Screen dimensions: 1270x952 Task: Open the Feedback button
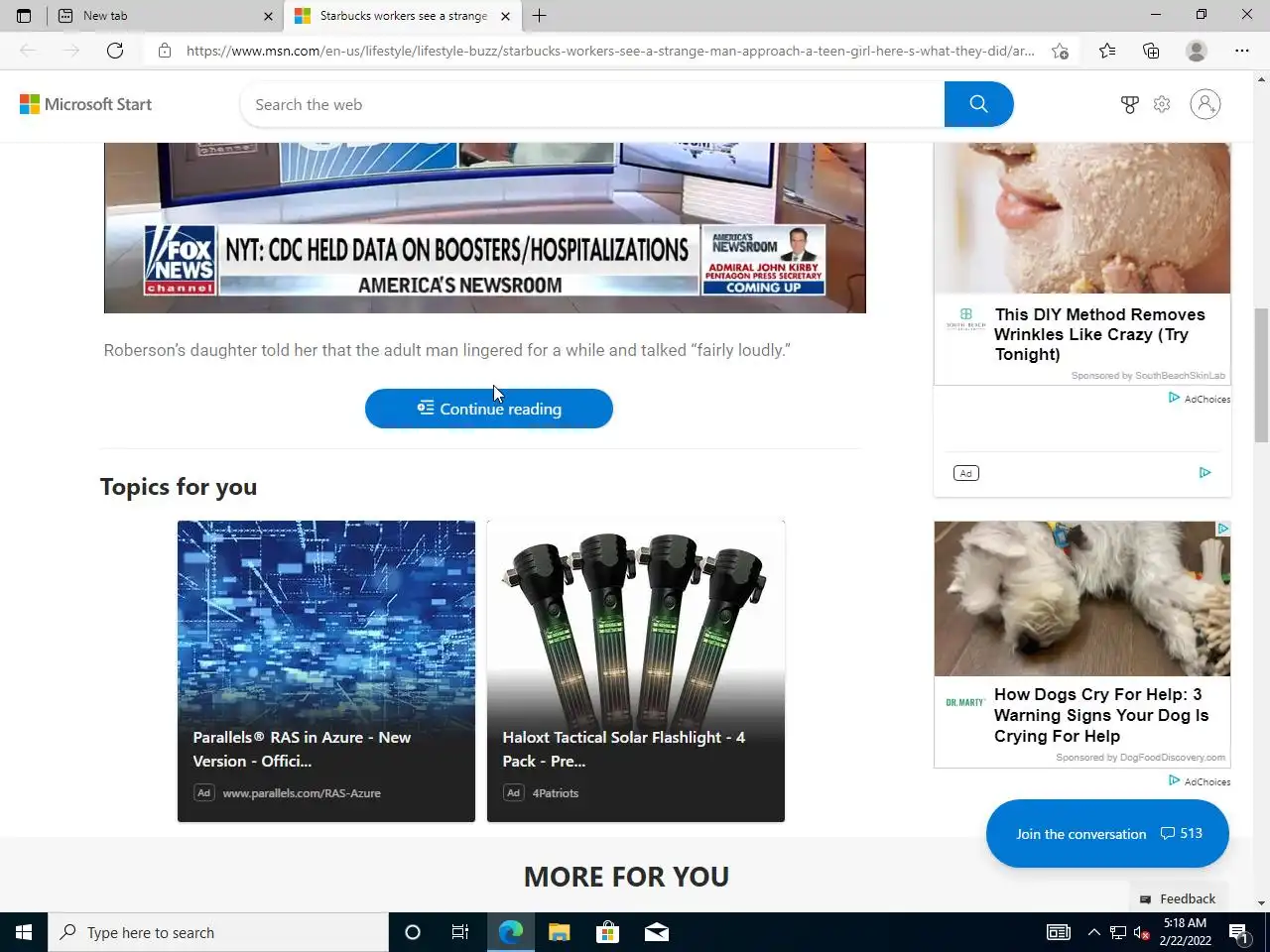coord(1178,898)
